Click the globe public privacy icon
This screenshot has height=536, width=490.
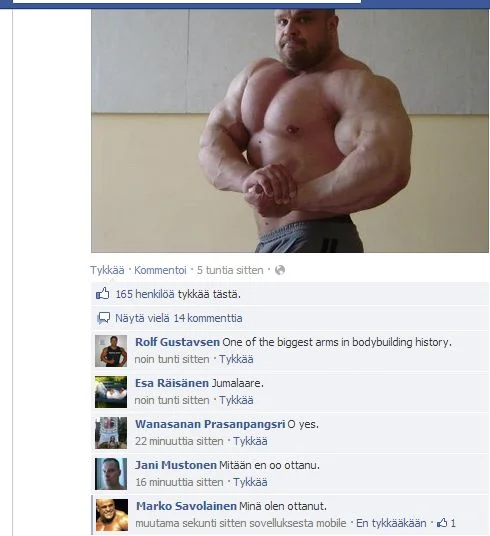click(280, 270)
